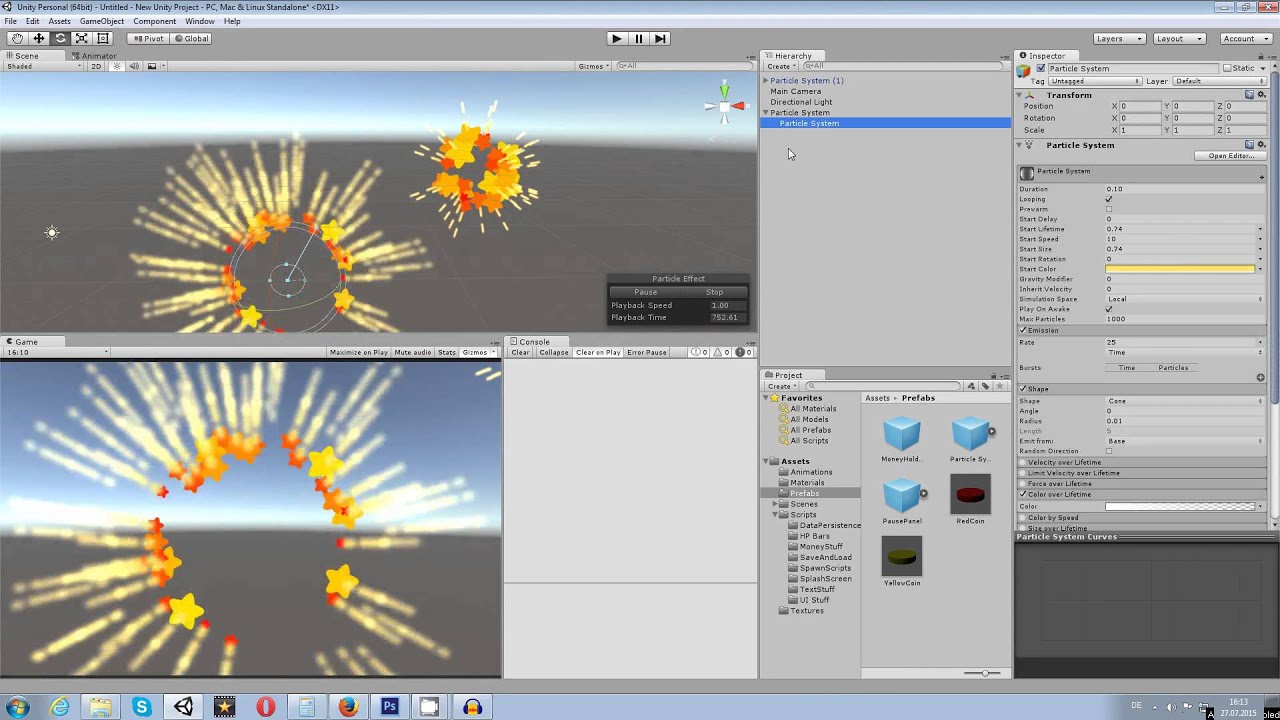The image size is (1280, 720).
Task: Open Firefox from the taskbar
Action: pyautogui.click(x=348, y=707)
